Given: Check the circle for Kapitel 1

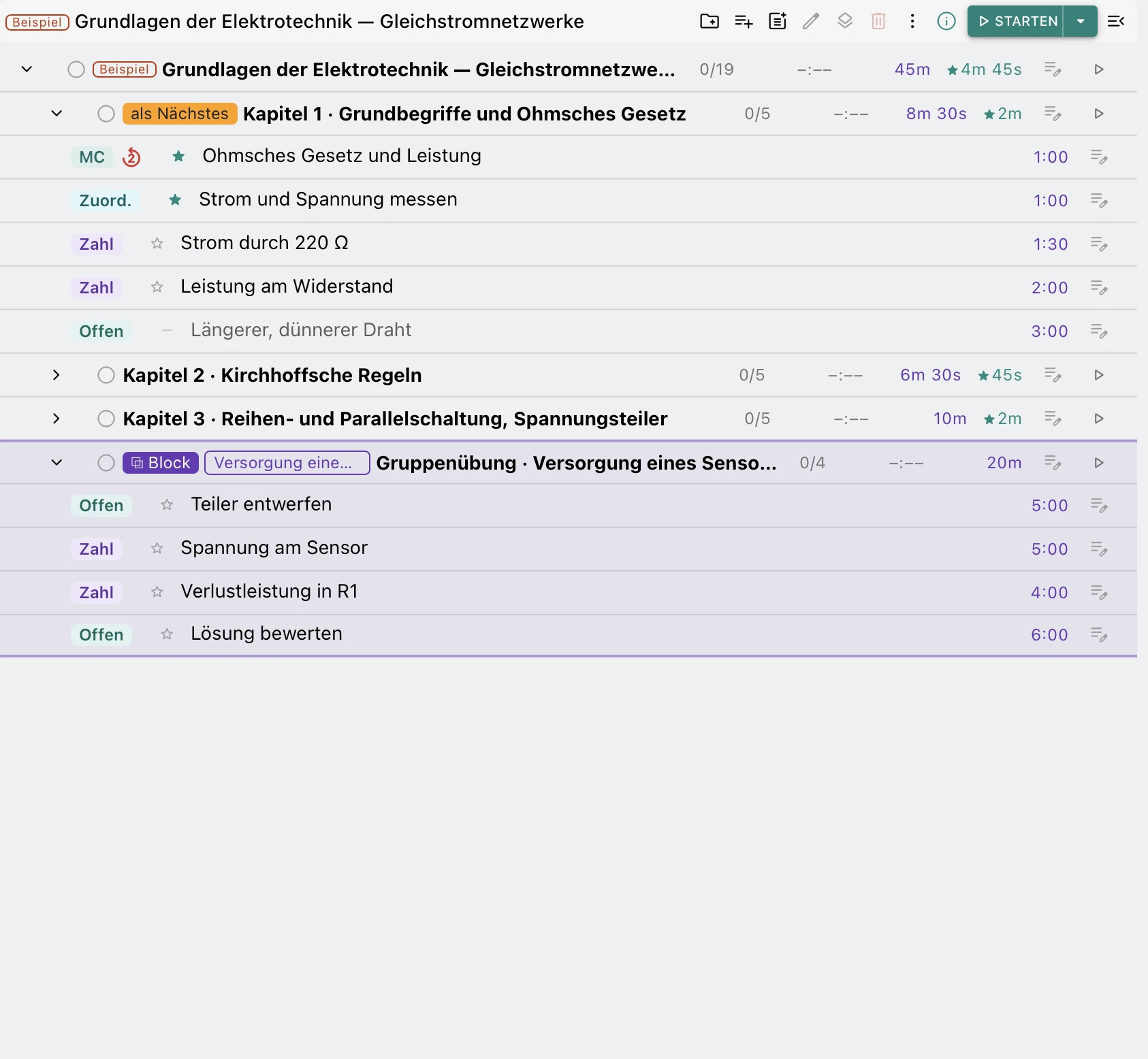Looking at the screenshot, I should click(106, 114).
